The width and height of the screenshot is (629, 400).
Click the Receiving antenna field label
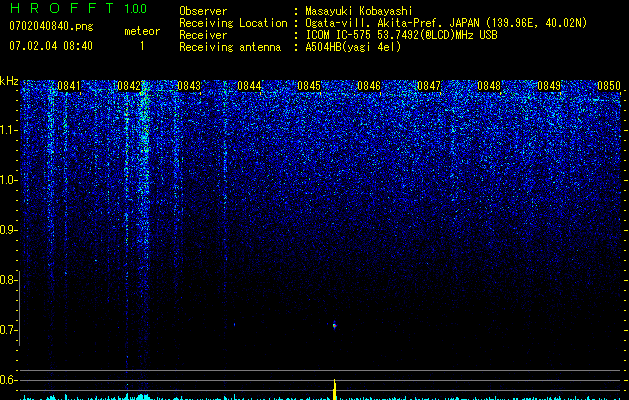pos(230,47)
